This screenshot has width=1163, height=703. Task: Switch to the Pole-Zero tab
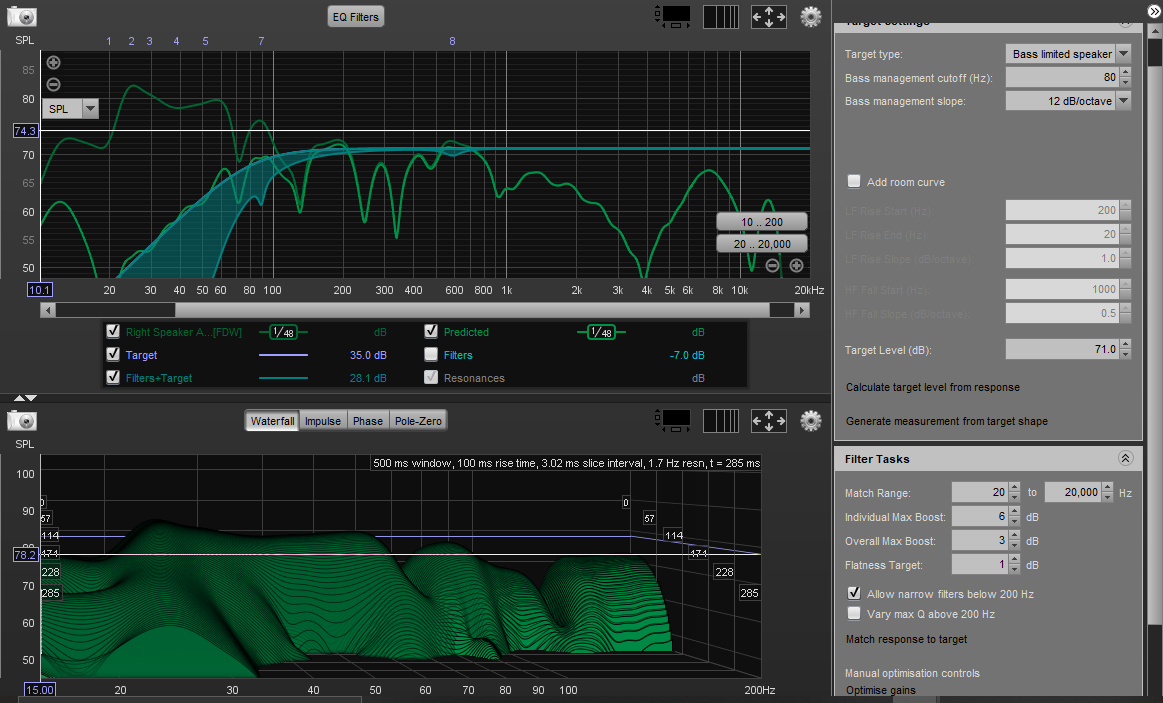click(418, 421)
